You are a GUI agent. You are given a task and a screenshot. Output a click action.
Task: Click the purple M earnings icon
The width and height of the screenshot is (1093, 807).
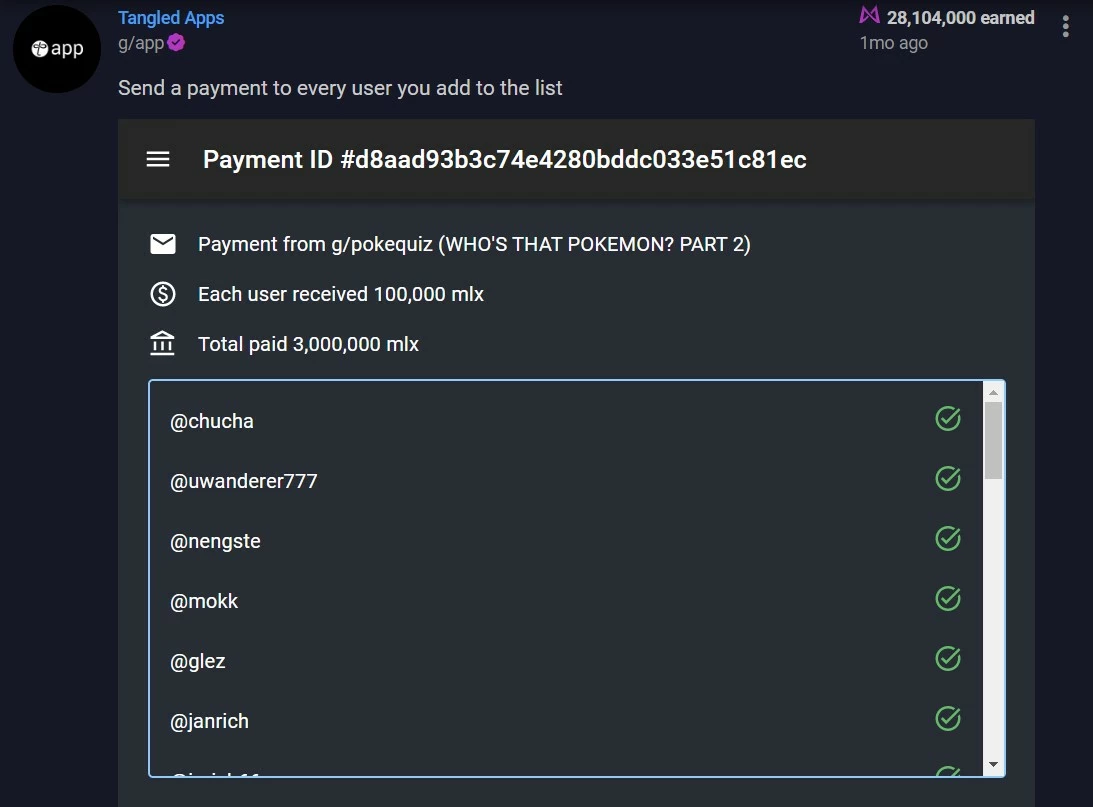click(869, 15)
